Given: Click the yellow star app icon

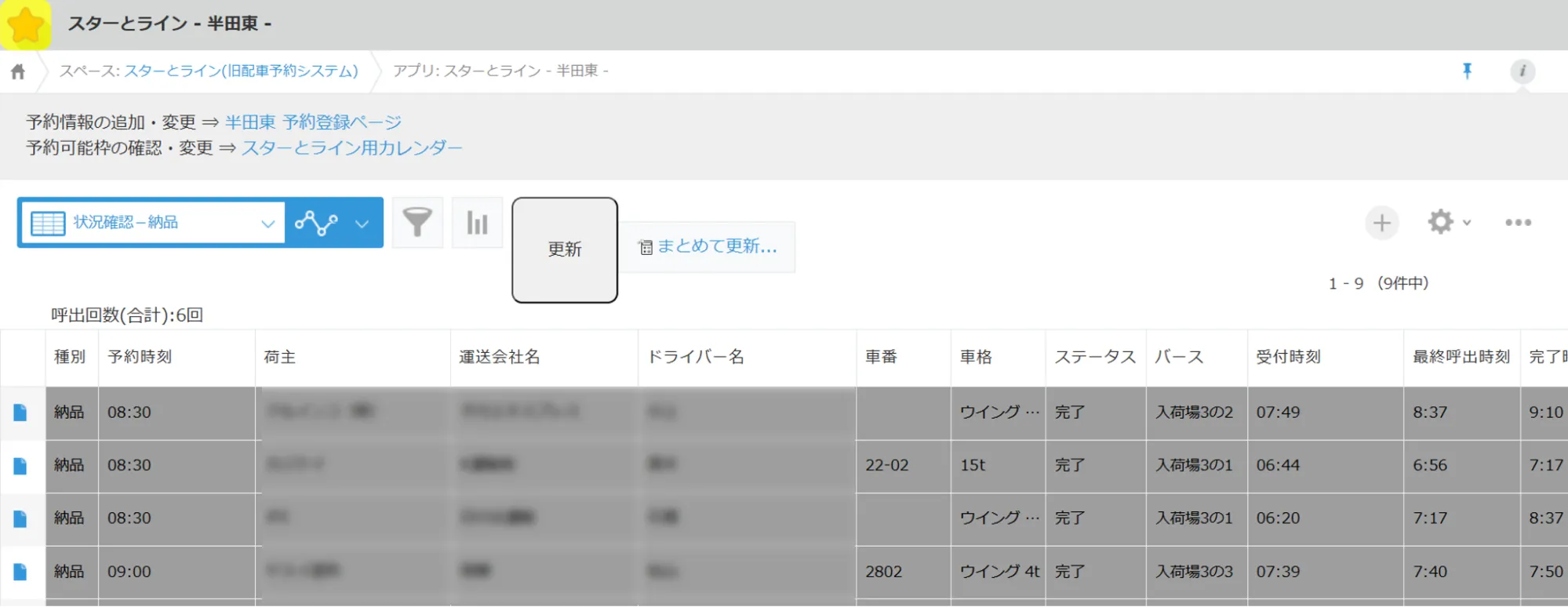Looking at the screenshot, I should pos(26,25).
